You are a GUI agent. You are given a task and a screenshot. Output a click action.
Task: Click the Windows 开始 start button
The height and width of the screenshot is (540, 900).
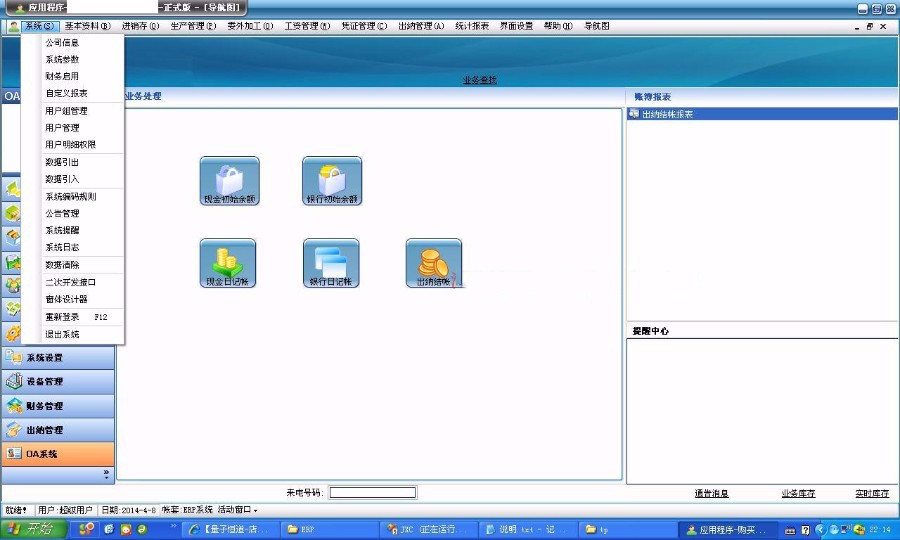34,529
